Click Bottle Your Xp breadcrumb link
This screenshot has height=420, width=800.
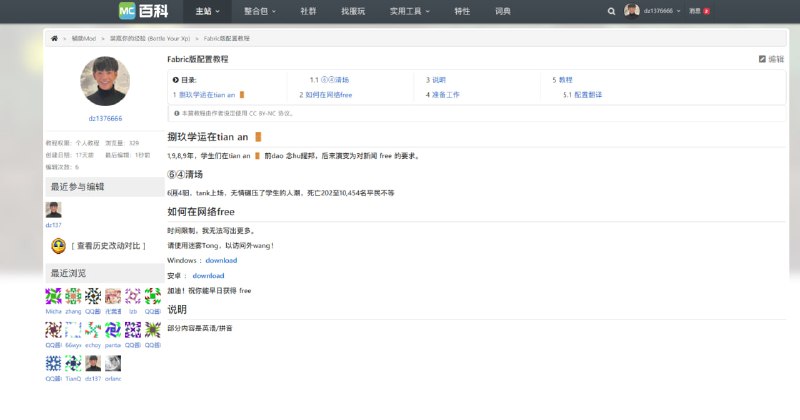(x=150, y=39)
